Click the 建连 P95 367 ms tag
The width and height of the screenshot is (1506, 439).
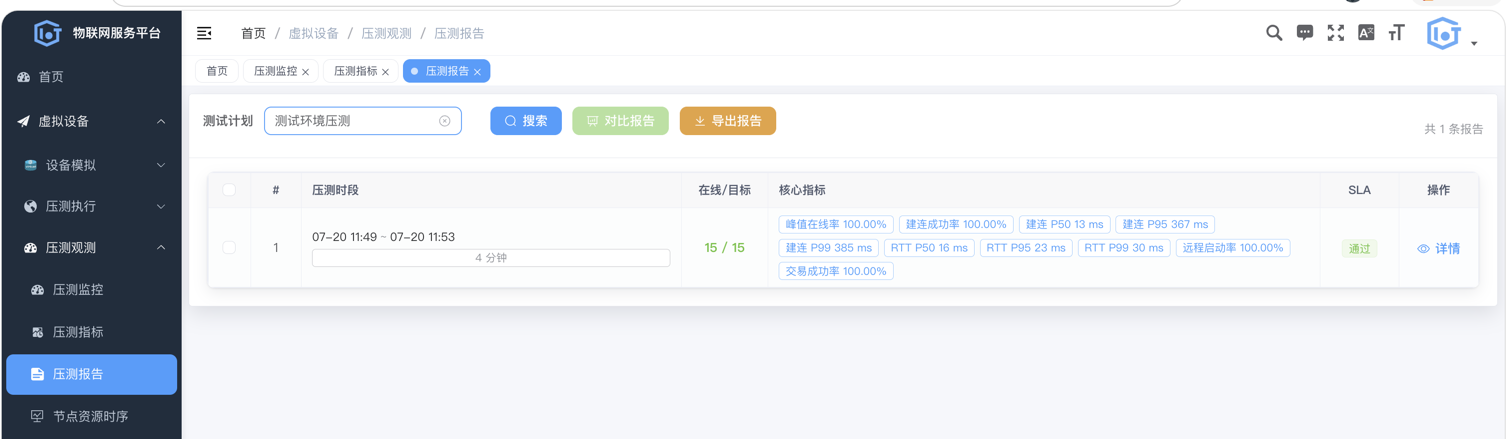(1165, 225)
